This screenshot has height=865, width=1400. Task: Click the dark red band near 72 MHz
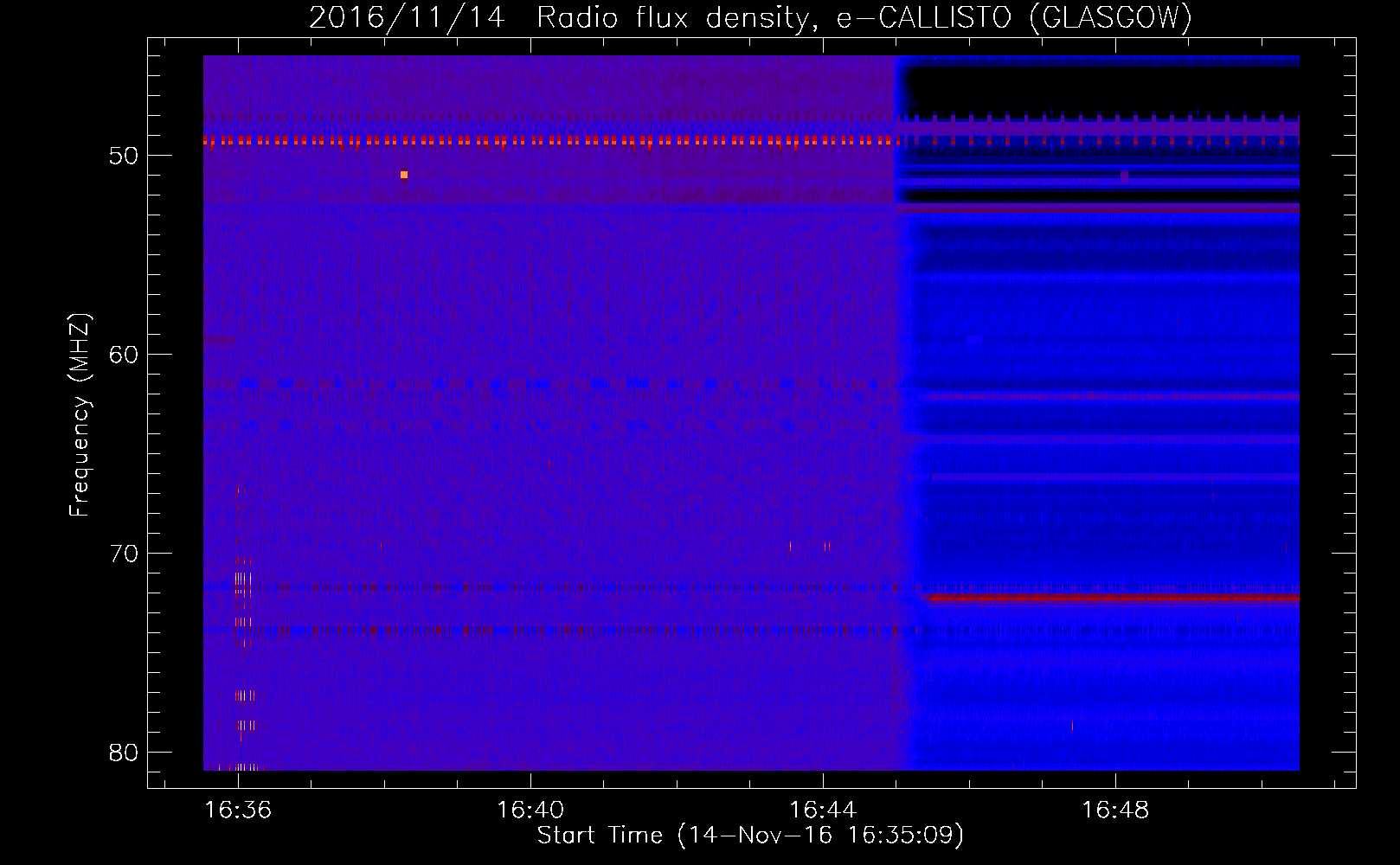(1113, 598)
